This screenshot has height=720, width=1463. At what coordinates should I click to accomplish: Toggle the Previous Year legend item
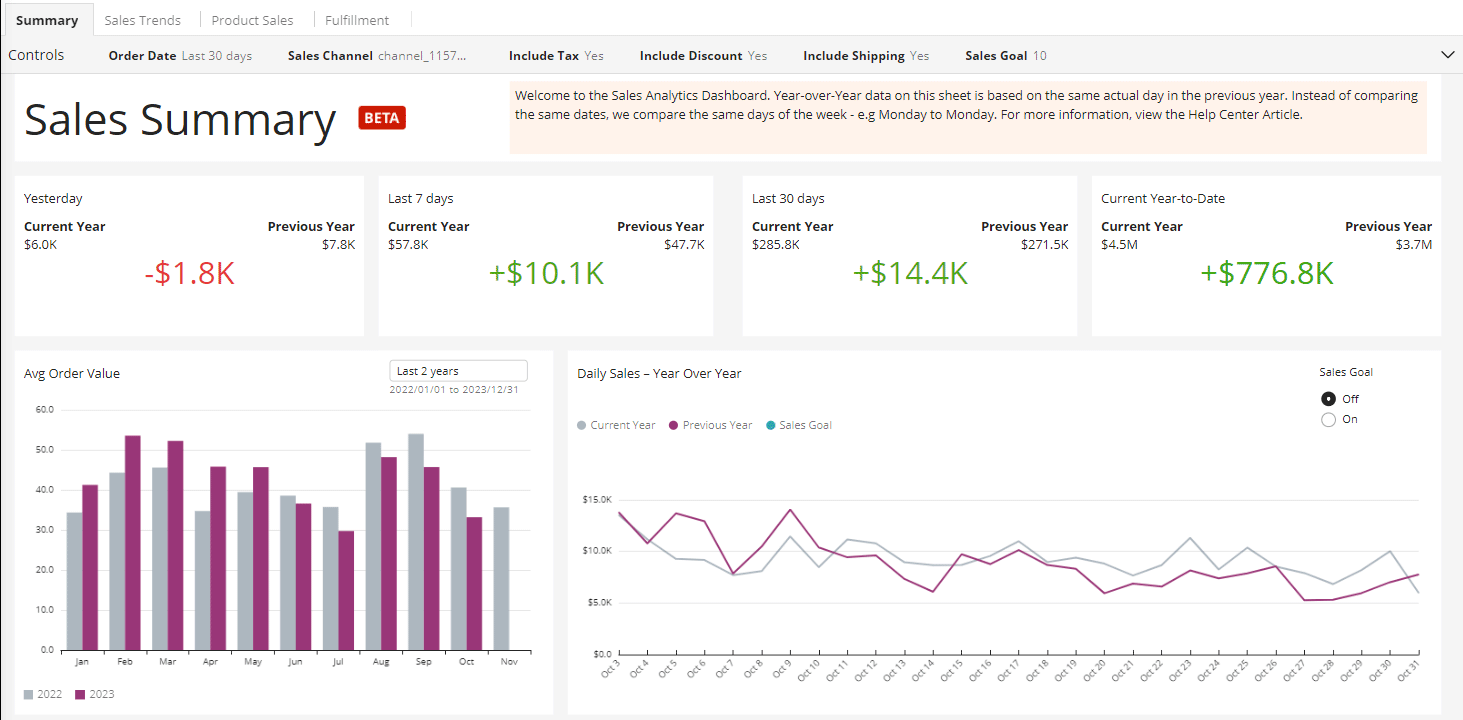tap(710, 424)
